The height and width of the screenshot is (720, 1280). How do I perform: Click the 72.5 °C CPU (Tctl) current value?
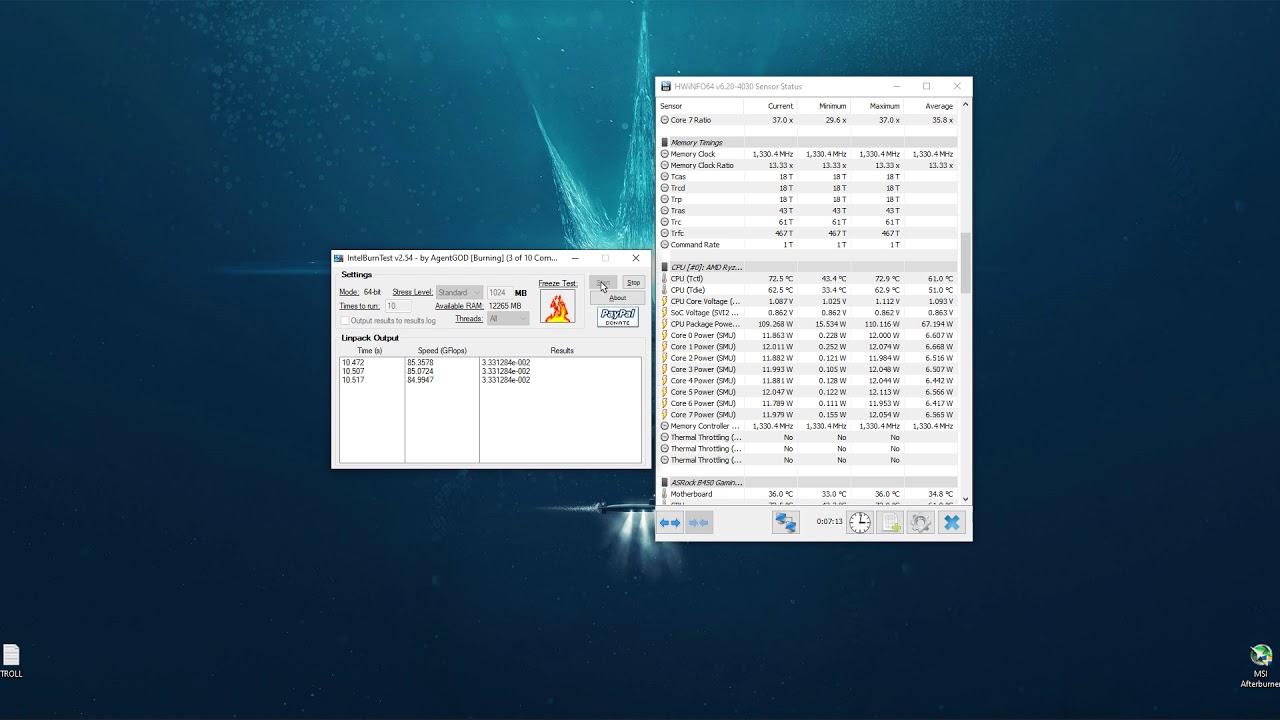781,279
